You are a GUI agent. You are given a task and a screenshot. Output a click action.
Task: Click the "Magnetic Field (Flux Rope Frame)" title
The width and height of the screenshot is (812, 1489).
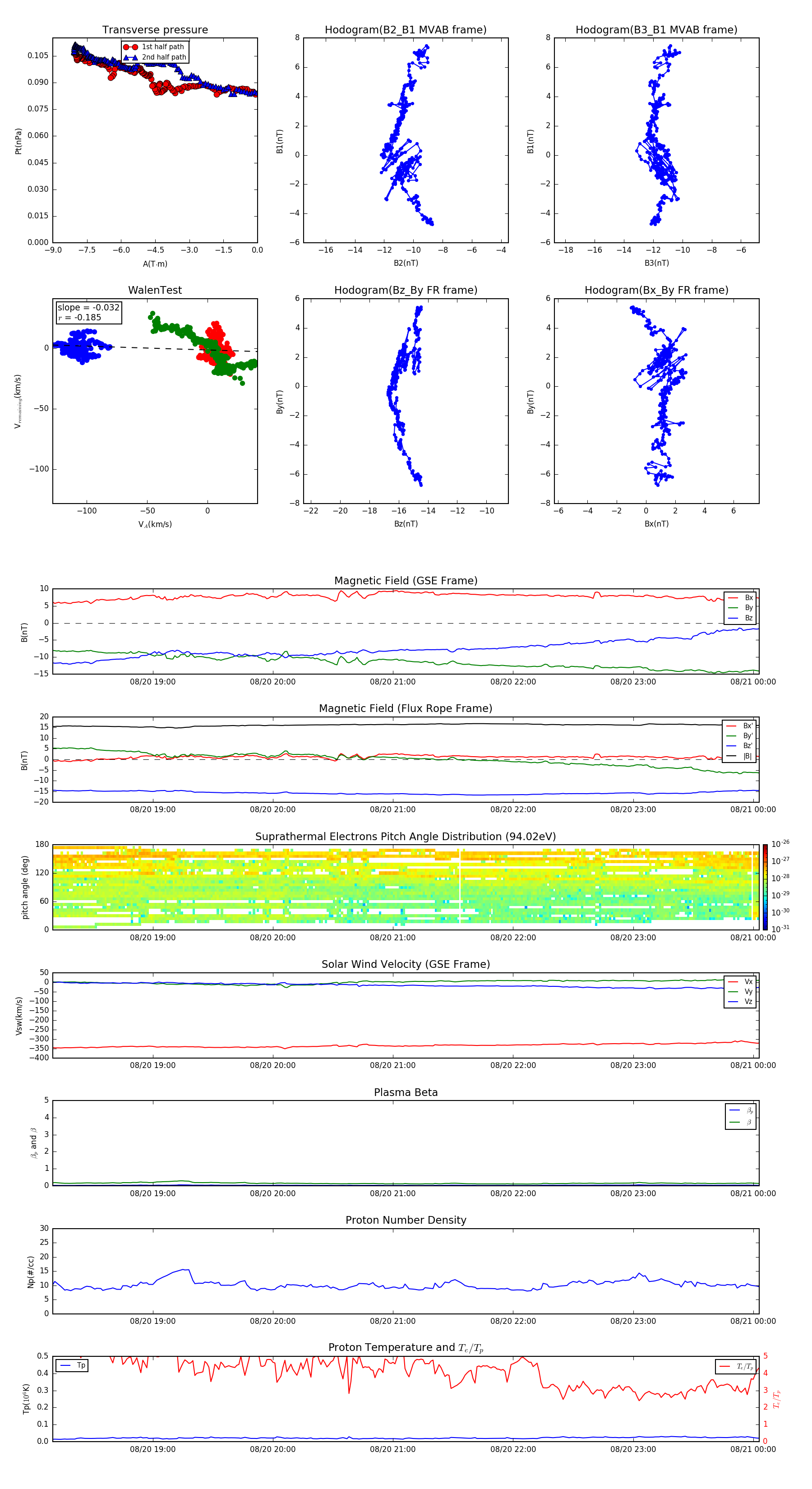coord(406,708)
